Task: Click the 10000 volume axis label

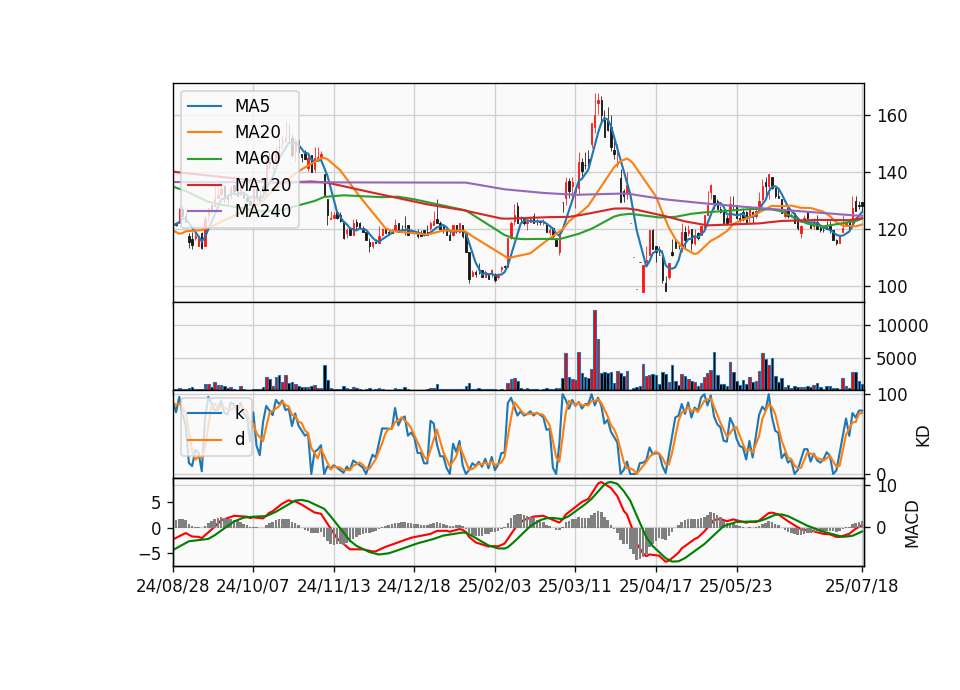Action: coord(902,326)
